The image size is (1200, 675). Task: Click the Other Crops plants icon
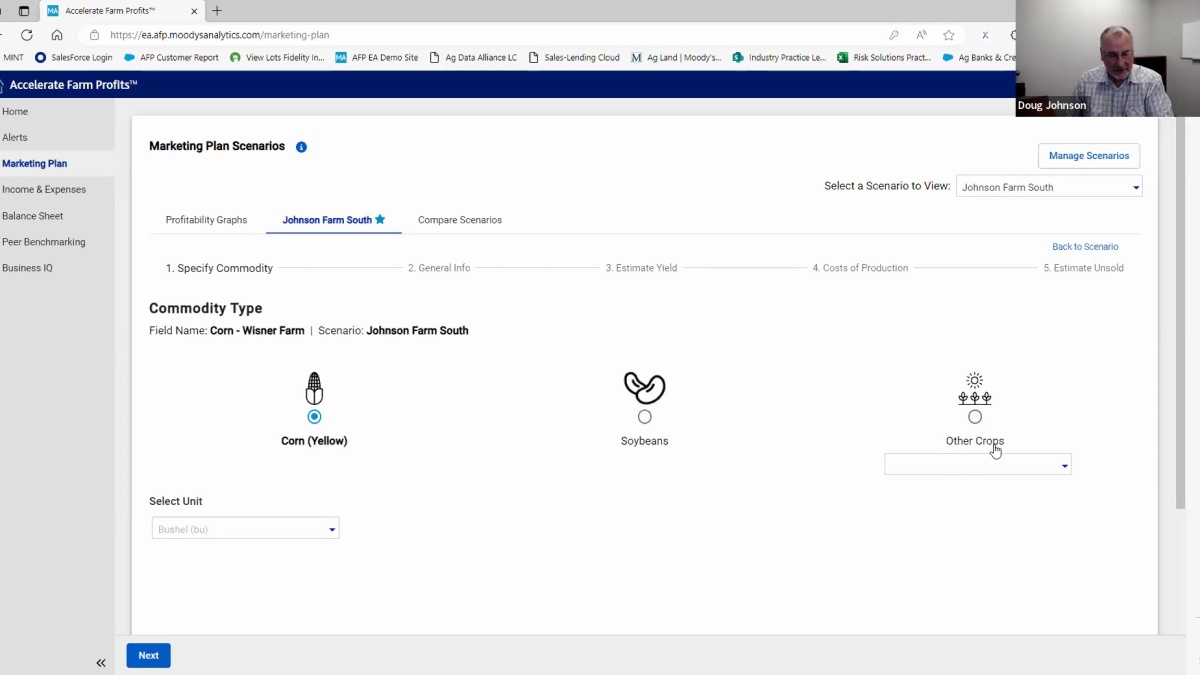[975, 389]
